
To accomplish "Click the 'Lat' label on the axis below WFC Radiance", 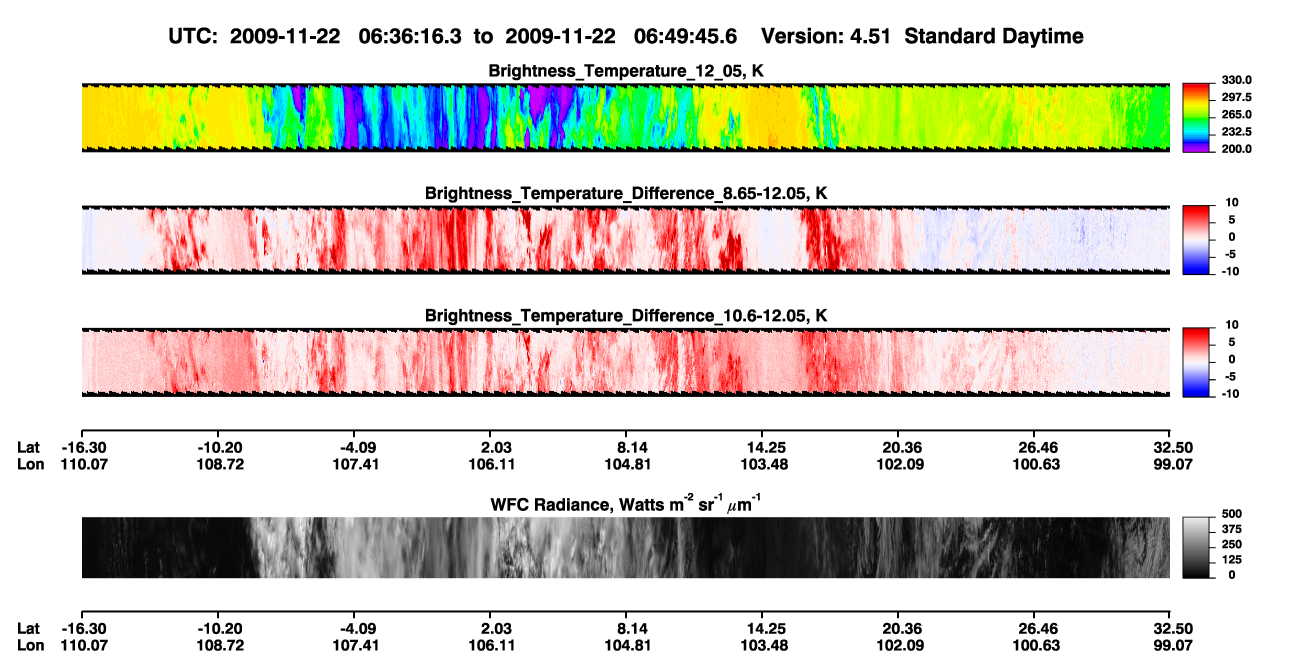I will click(29, 628).
